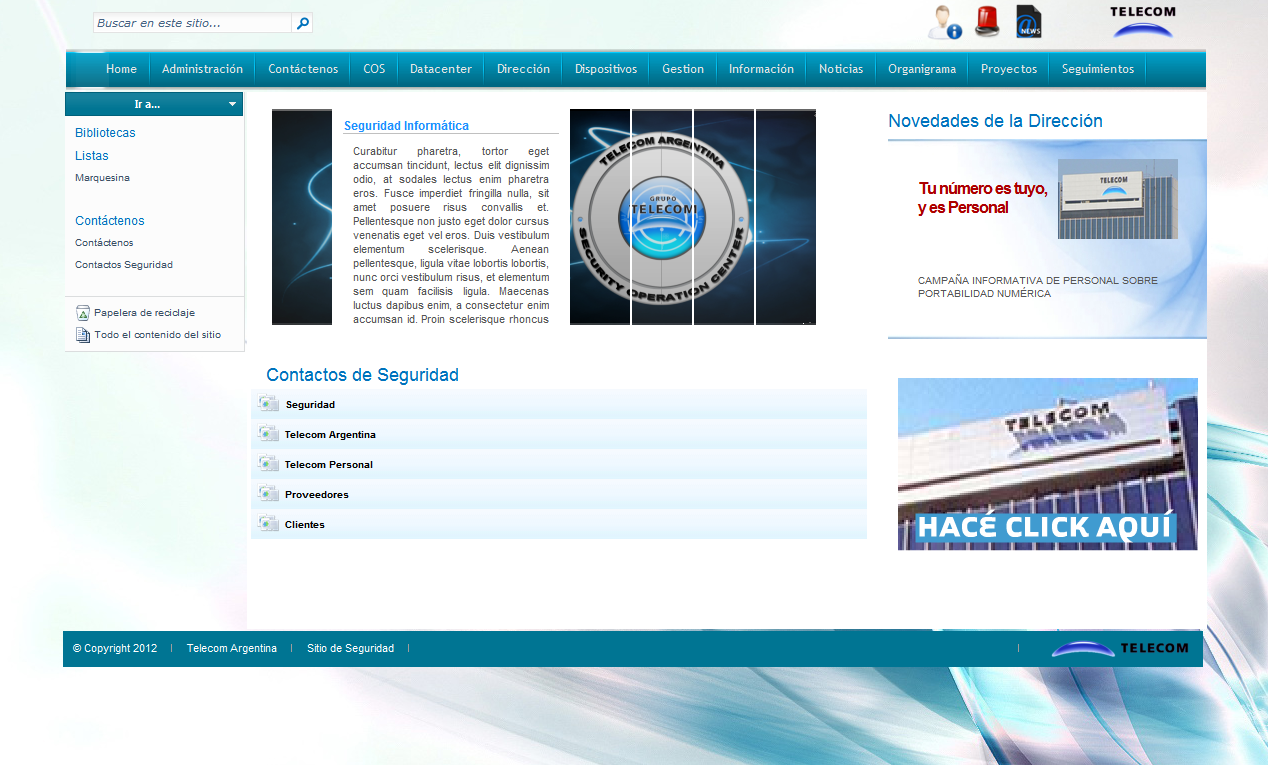Go to Noticias in navigation bar
Screen dimensions: 1268x765
pos(841,69)
